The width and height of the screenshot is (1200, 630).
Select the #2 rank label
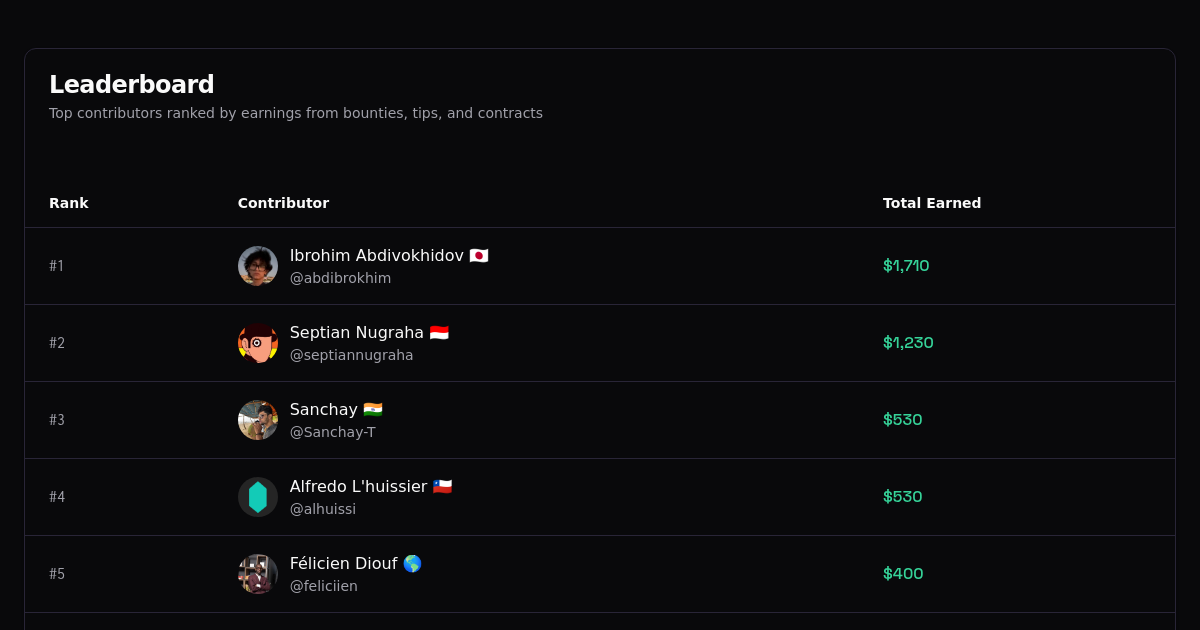(x=57, y=343)
